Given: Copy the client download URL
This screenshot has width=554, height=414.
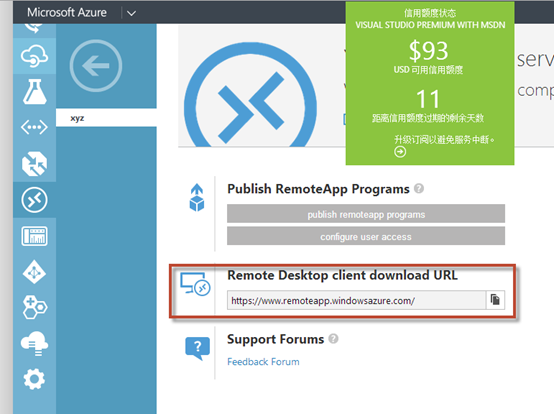Looking at the screenshot, I should click(495, 300).
